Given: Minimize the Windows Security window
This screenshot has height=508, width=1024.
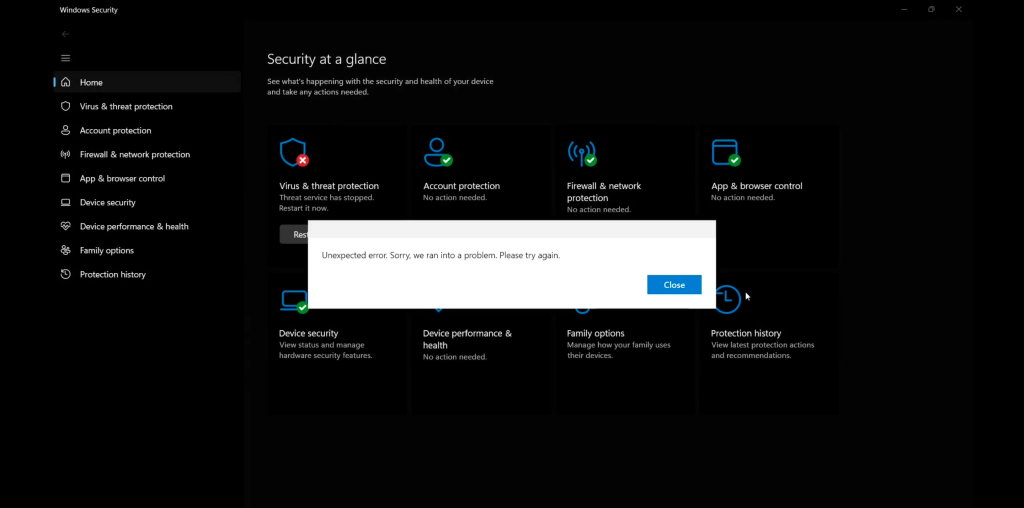Looking at the screenshot, I should click(x=904, y=9).
